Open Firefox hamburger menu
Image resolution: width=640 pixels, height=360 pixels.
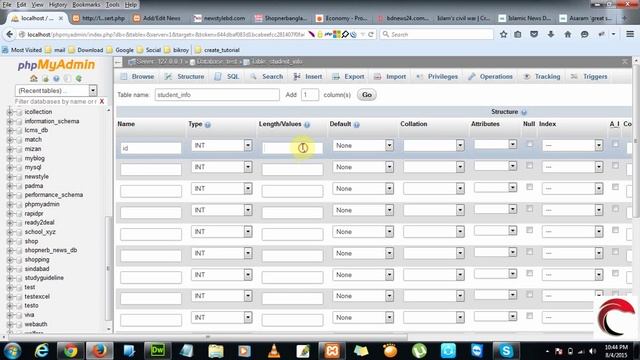[630, 34]
